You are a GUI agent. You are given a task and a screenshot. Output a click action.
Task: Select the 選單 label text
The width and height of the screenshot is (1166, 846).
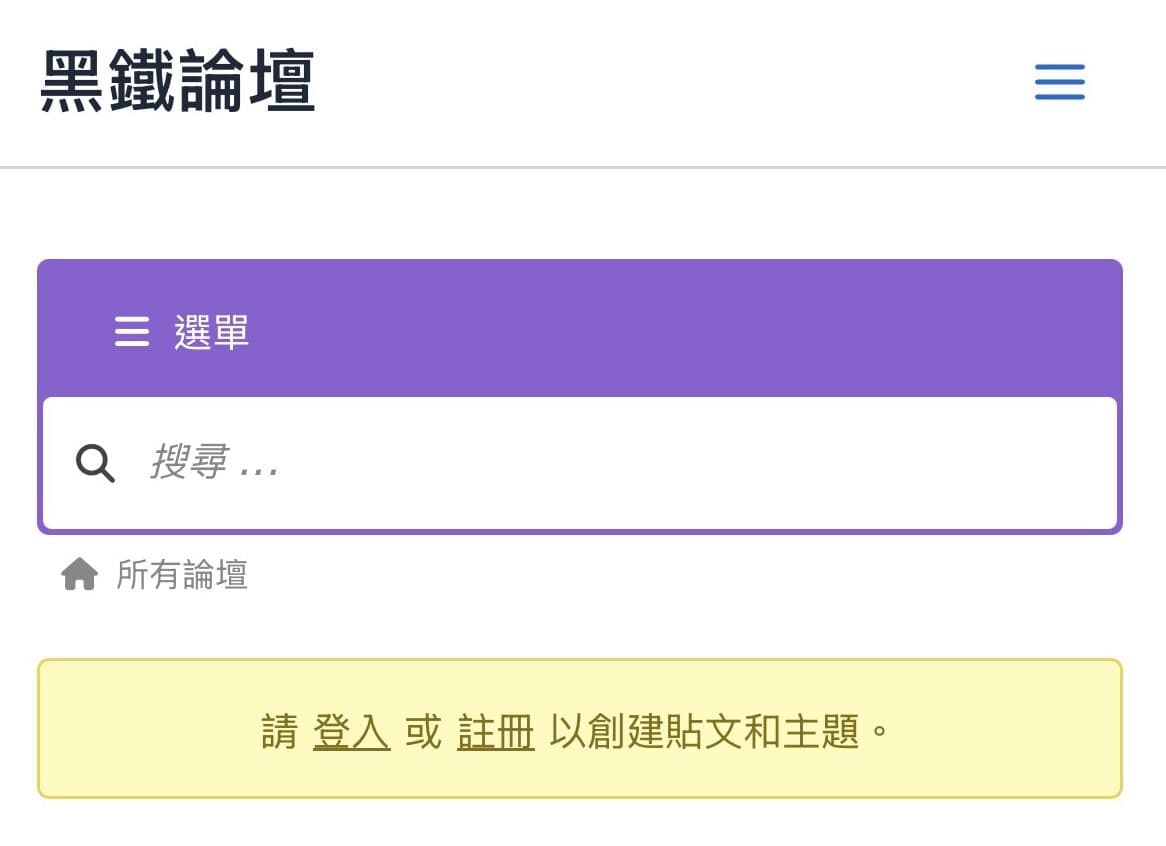point(211,332)
